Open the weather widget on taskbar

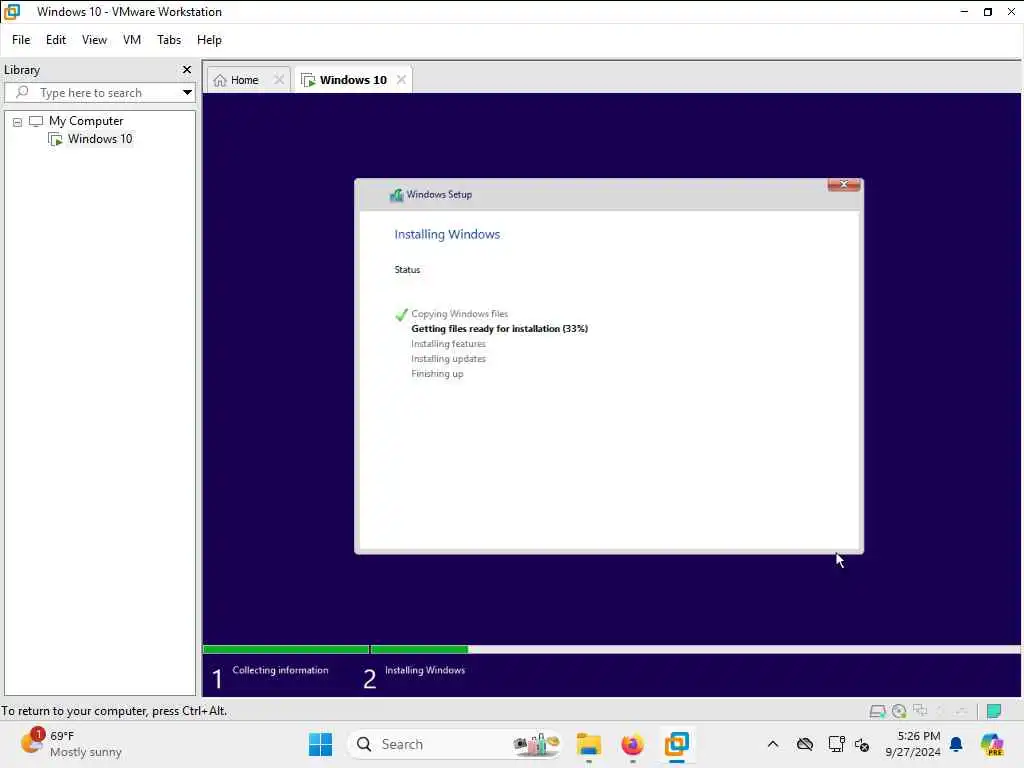(x=71, y=744)
